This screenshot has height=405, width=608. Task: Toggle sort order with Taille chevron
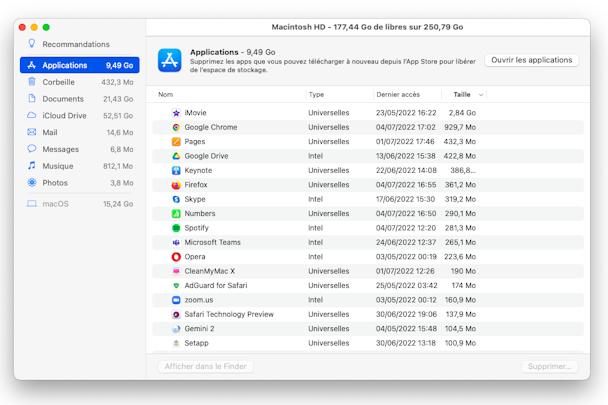(481, 95)
